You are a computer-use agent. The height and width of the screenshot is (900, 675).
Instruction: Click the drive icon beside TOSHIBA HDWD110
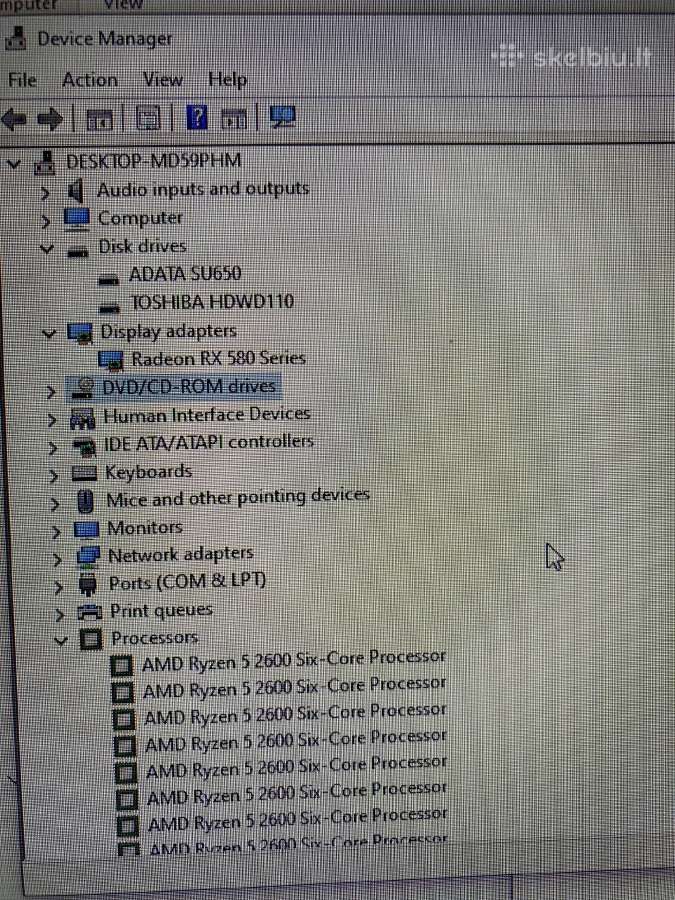point(109,308)
